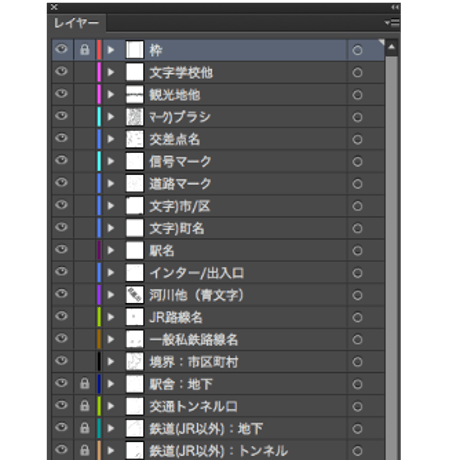Expand the インター/出入口 layer

(111, 273)
